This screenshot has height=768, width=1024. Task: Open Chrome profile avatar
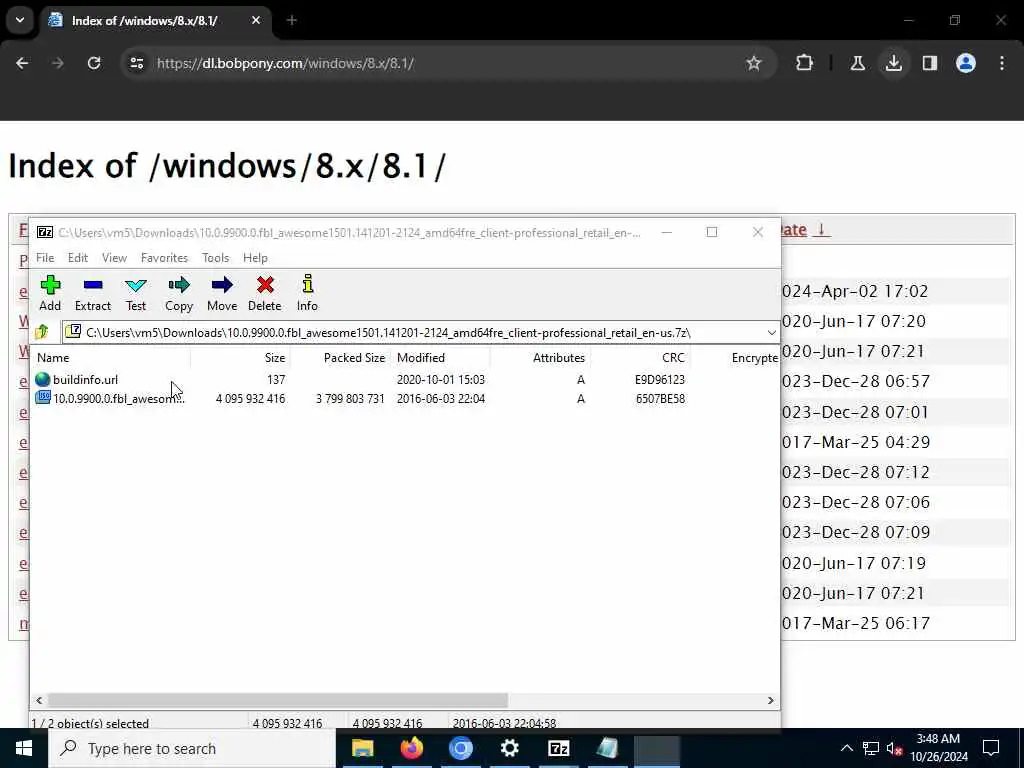point(966,63)
